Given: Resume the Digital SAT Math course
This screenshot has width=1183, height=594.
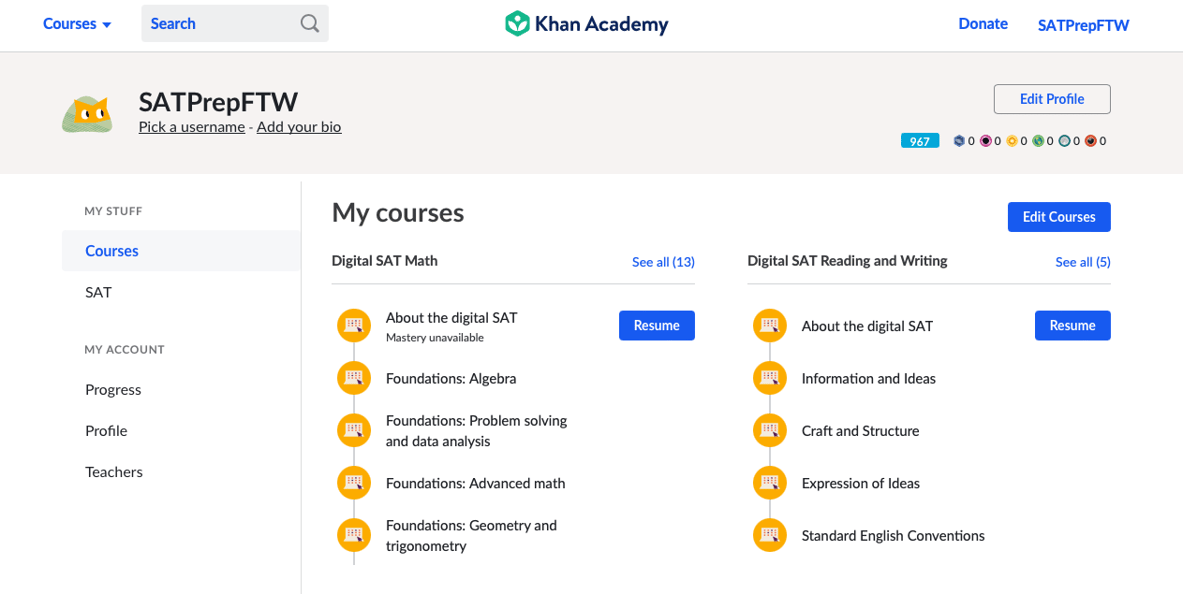Looking at the screenshot, I should pos(656,325).
